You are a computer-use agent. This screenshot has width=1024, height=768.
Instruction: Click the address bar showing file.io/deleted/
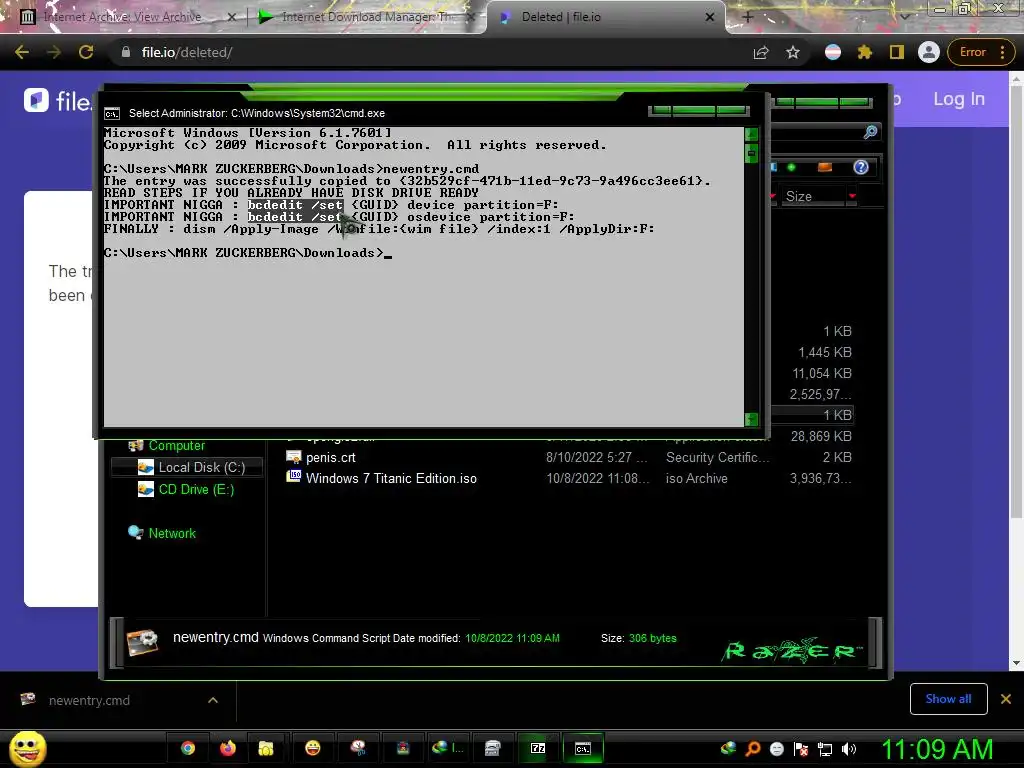point(431,52)
